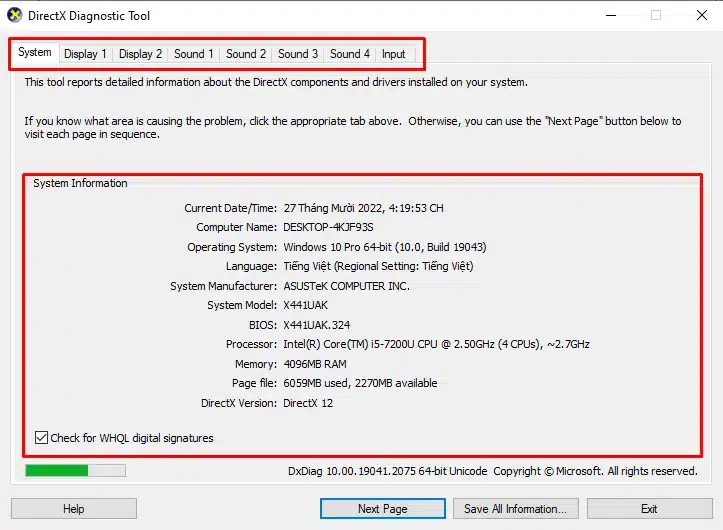723x530 pixels.
Task: Click the Computer Name: field label
Action: coord(237,227)
